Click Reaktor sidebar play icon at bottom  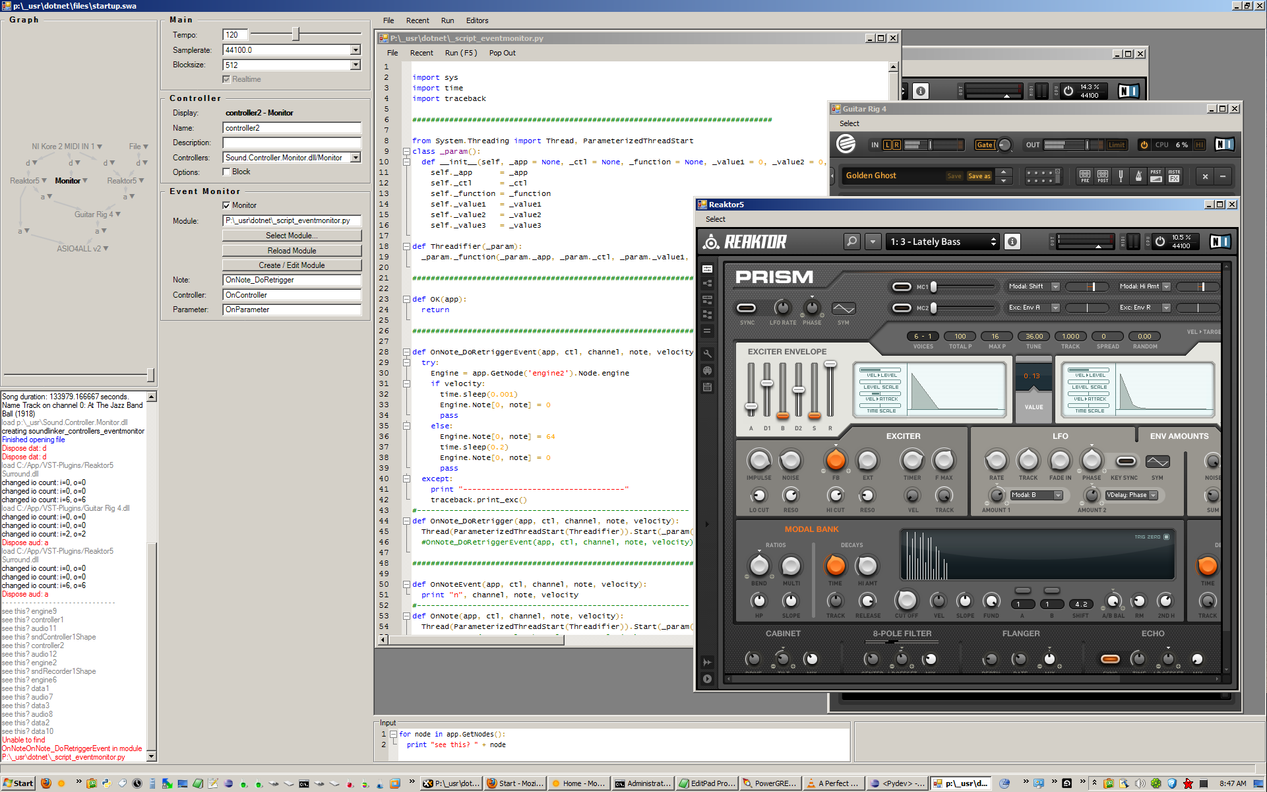[708, 679]
